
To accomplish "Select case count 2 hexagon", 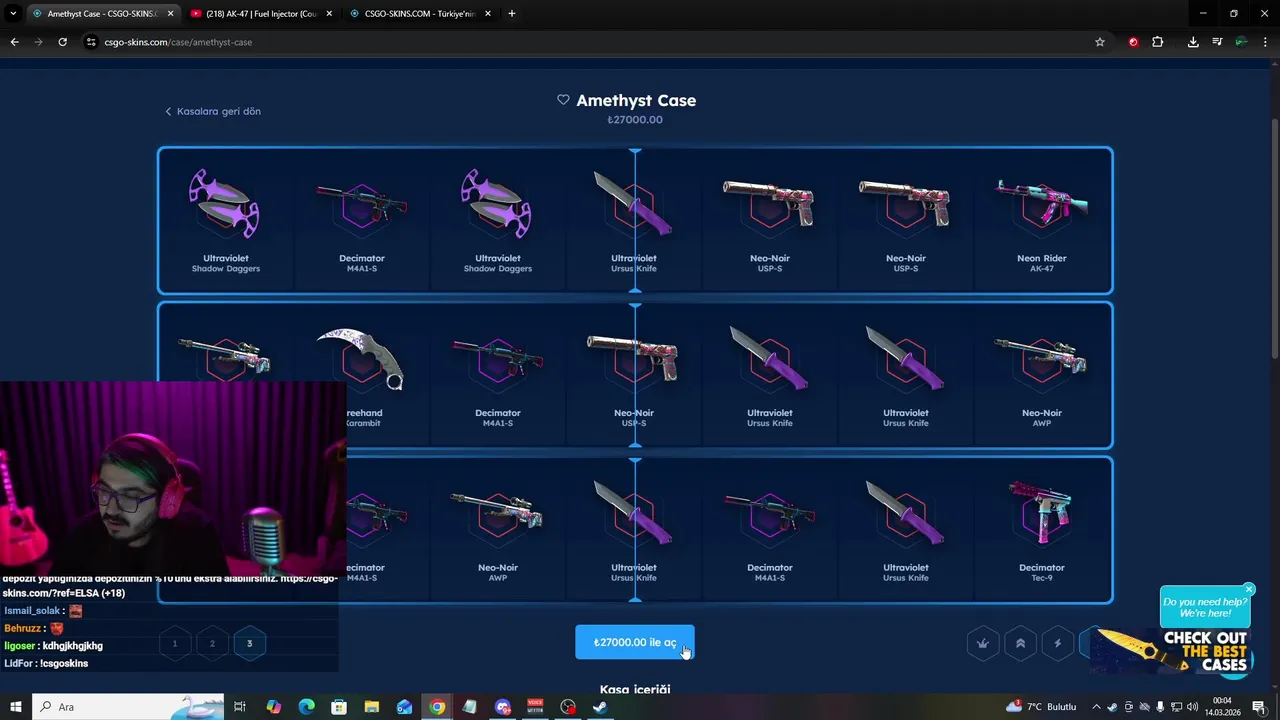I will (x=212, y=643).
